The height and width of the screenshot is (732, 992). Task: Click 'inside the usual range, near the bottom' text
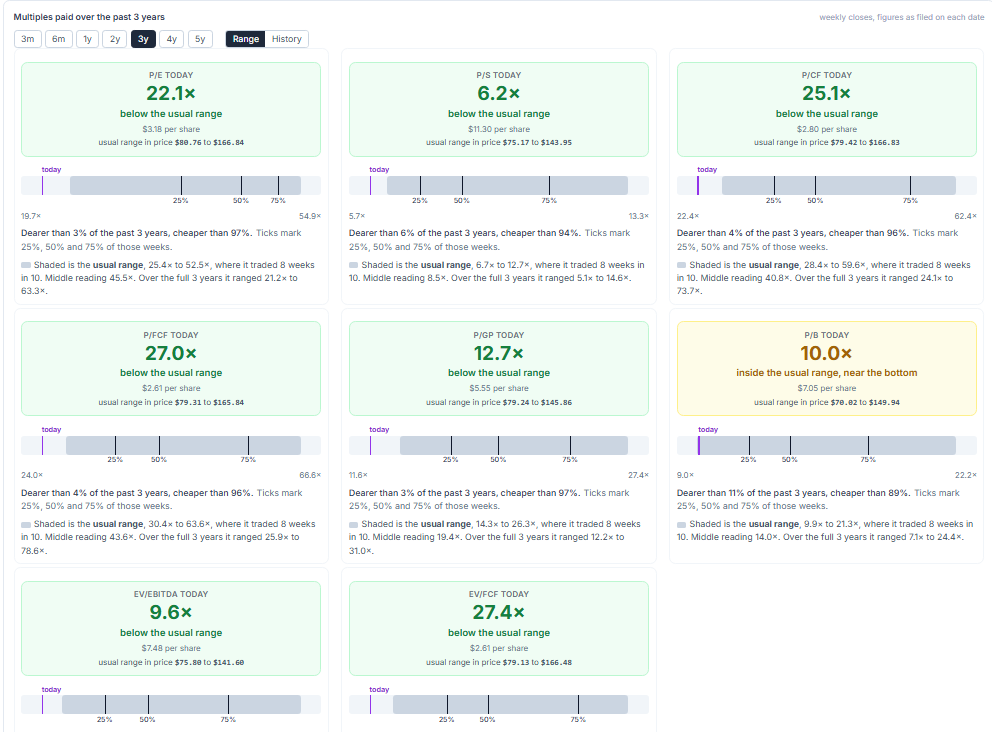[826, 373]
